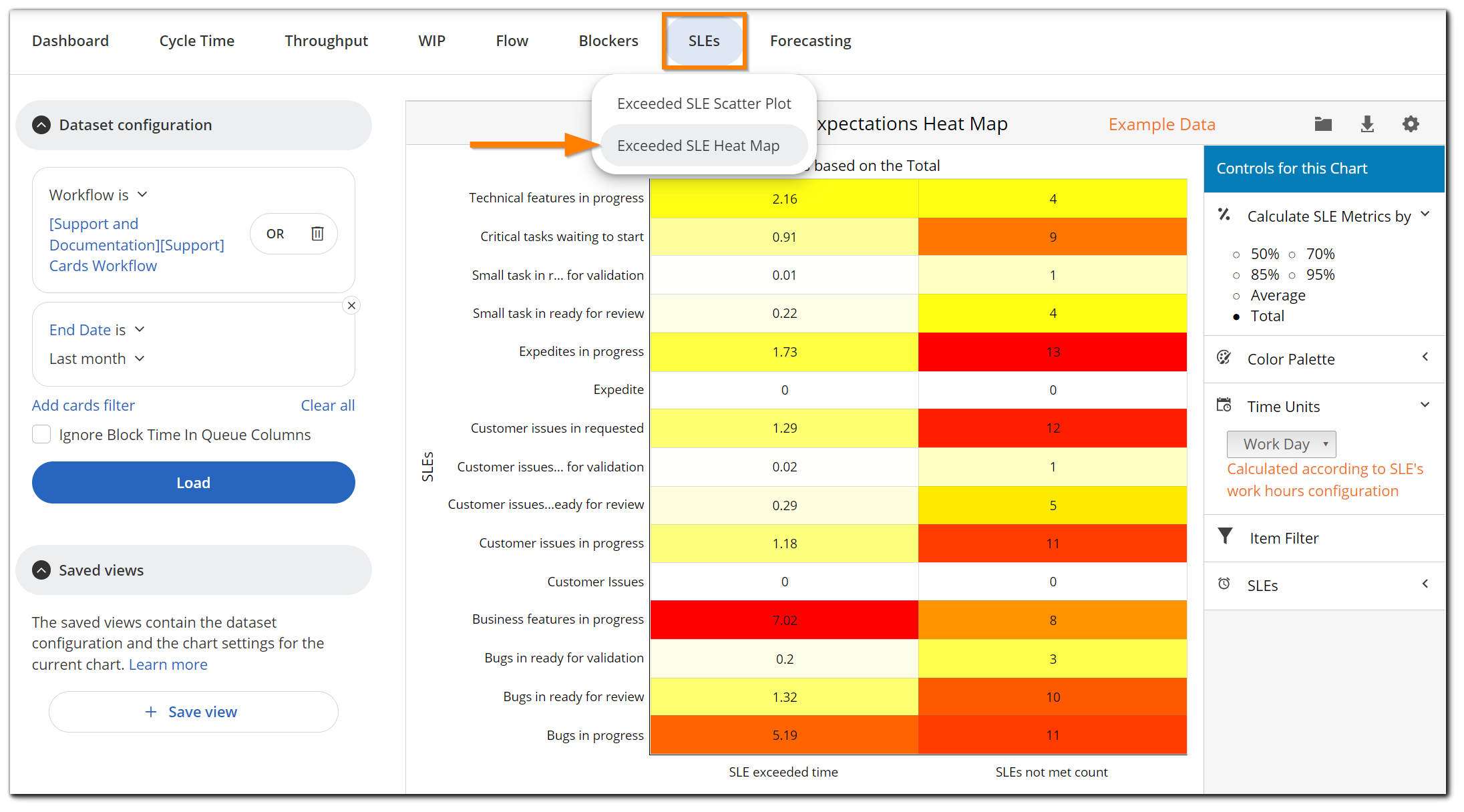The height and width of the screenshot is (812, 1464).
Task: Open the Learn more link
Action: pos(168,664)
